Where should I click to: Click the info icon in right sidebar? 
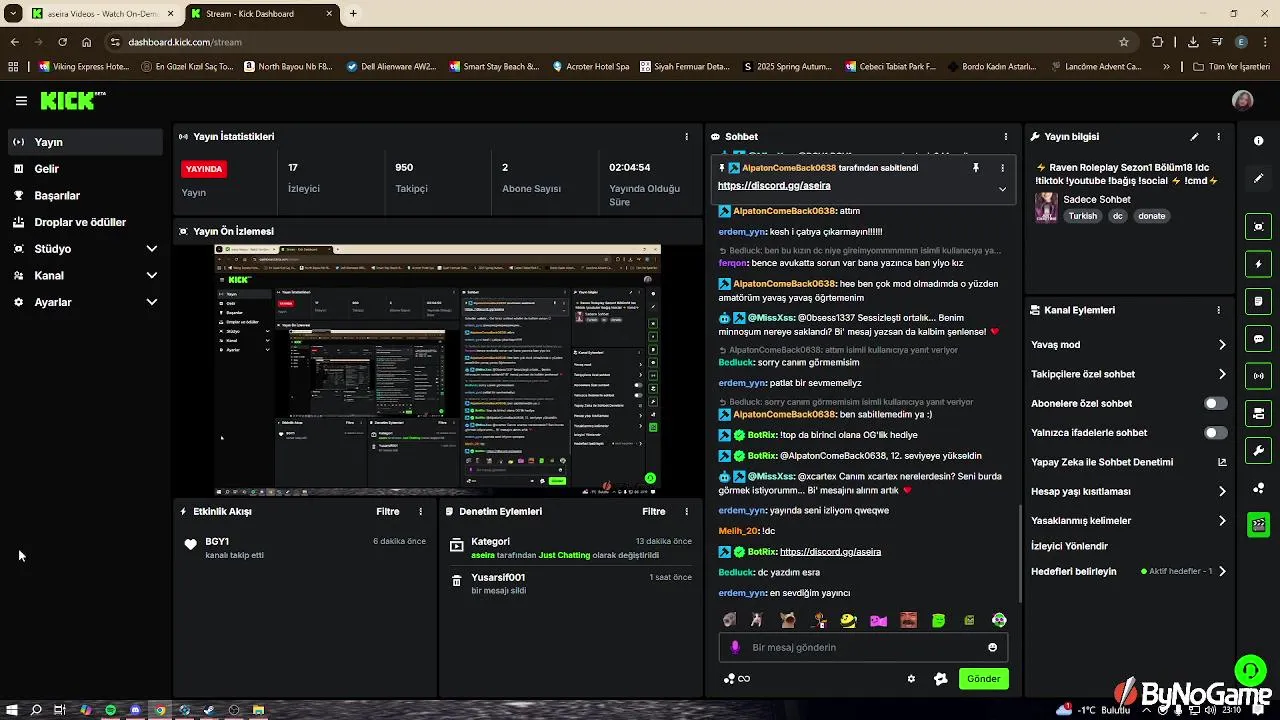[1258, 141]
